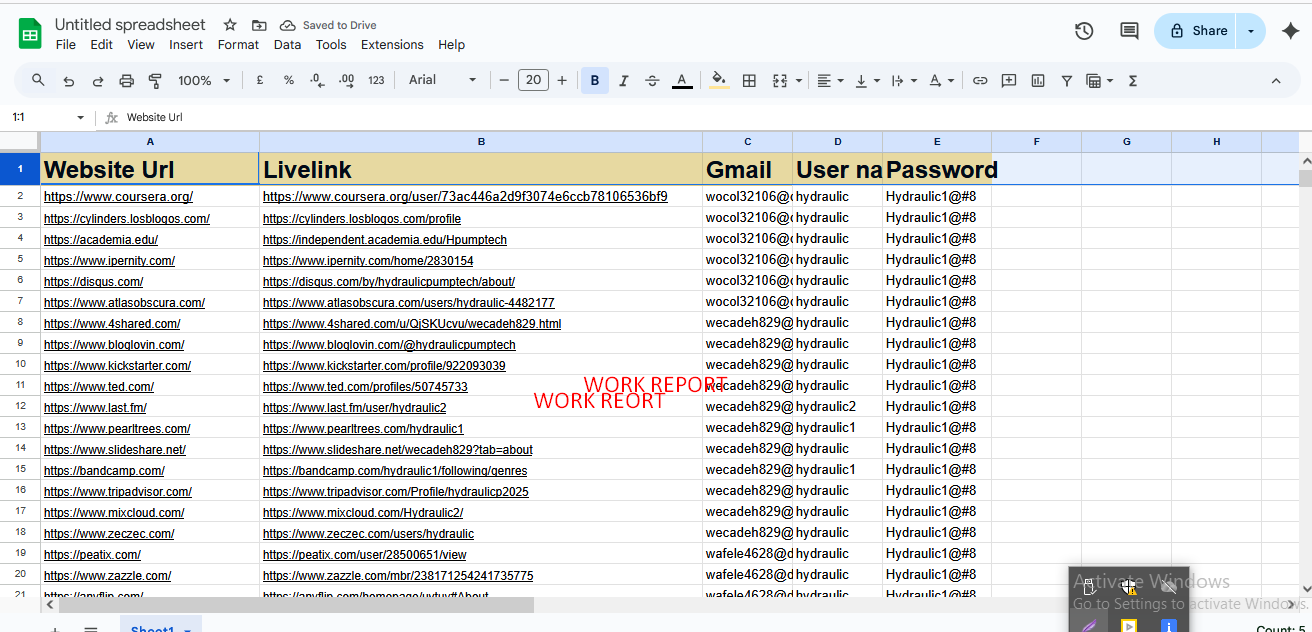The width and height of the screenshot is (1312, 632).
Task: Toggle Bold formatting
Action: [595, 81]
